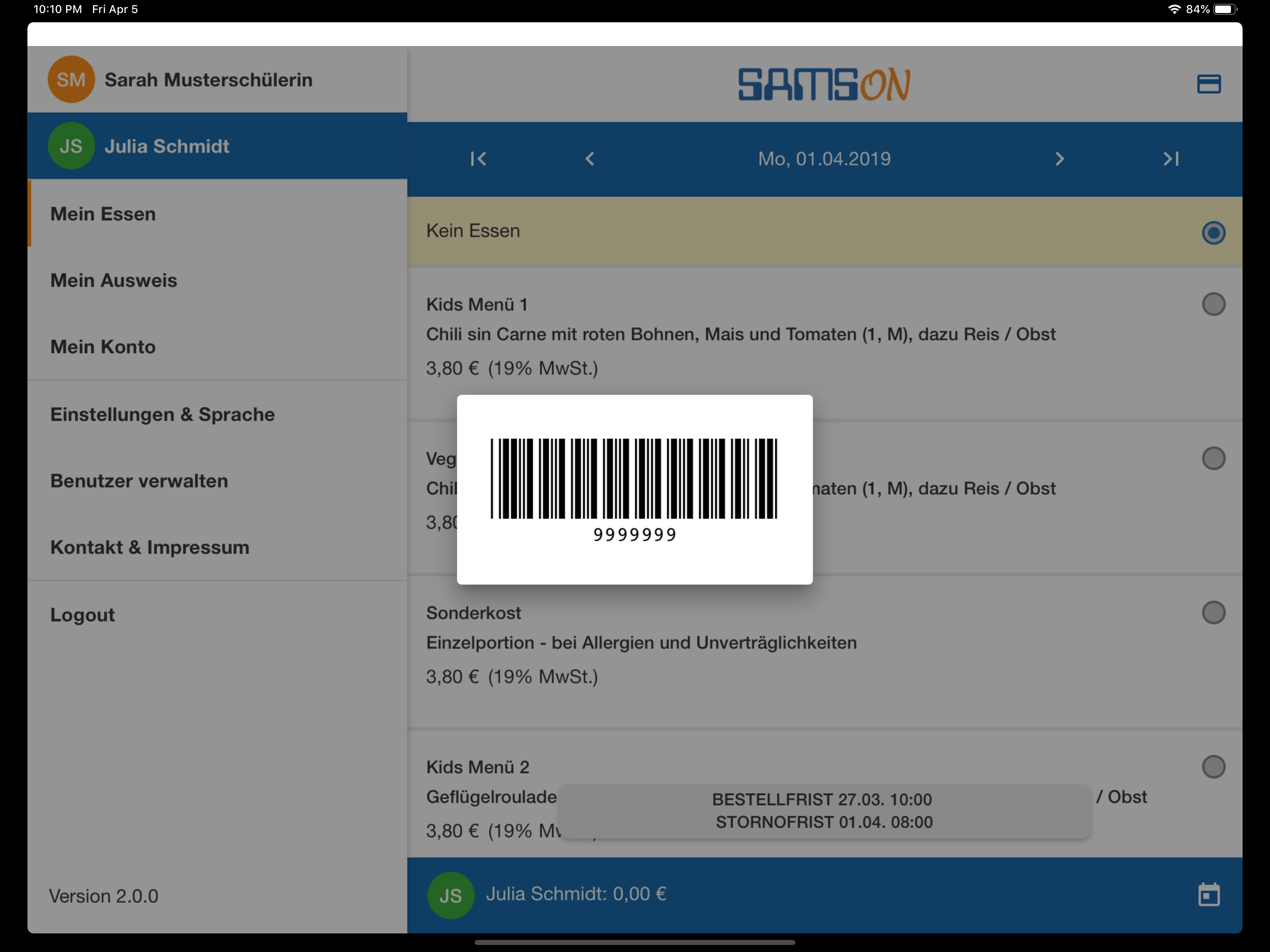This screenshot has height=952, width=1270.
Task: Click Sarah Musterschülerin's SM avatar
Action: tap(71, 80)
